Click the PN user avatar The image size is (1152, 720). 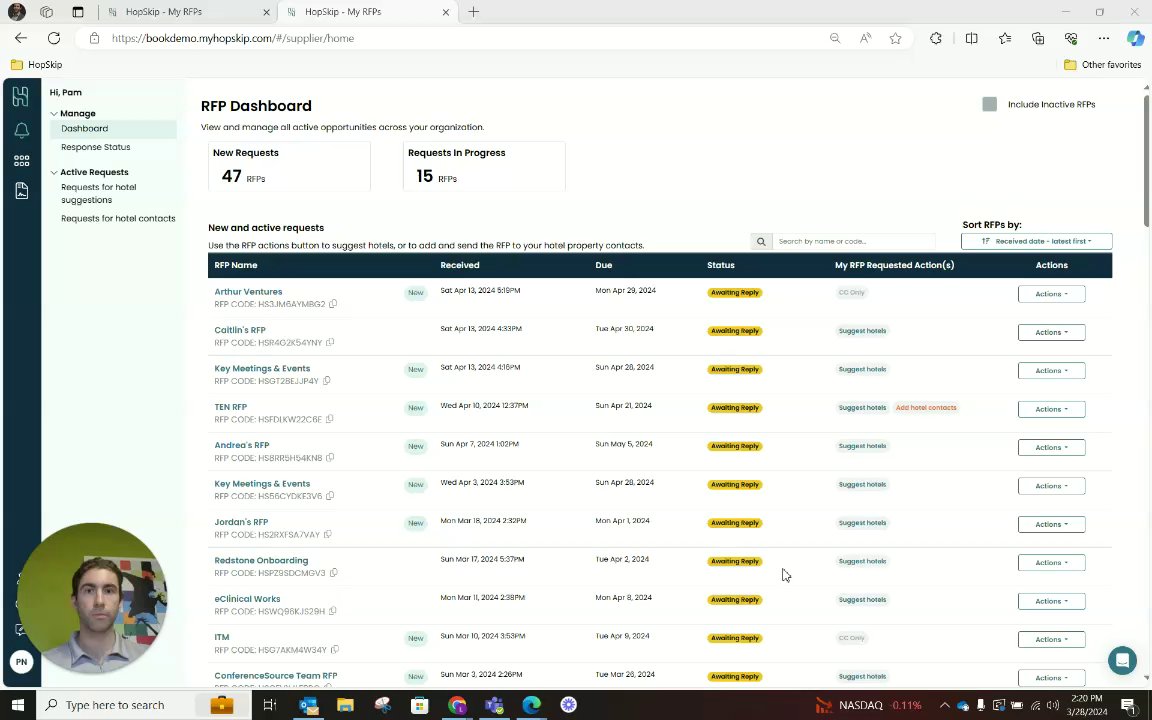click(21, 661)
